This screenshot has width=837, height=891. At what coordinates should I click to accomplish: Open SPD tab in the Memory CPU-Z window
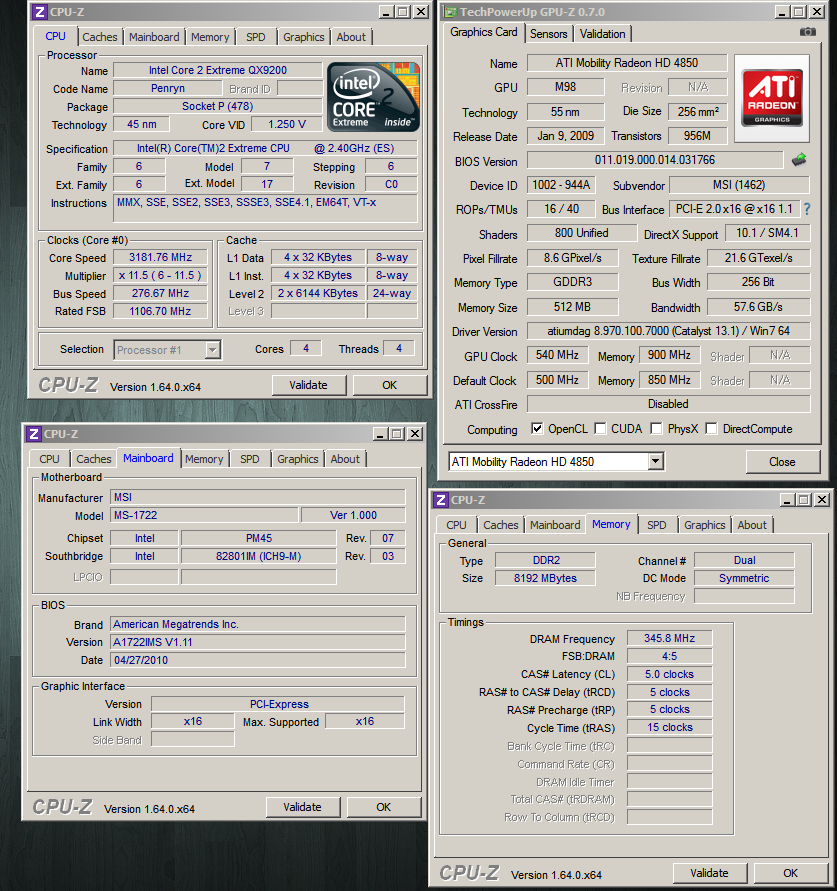pos(656,525)
